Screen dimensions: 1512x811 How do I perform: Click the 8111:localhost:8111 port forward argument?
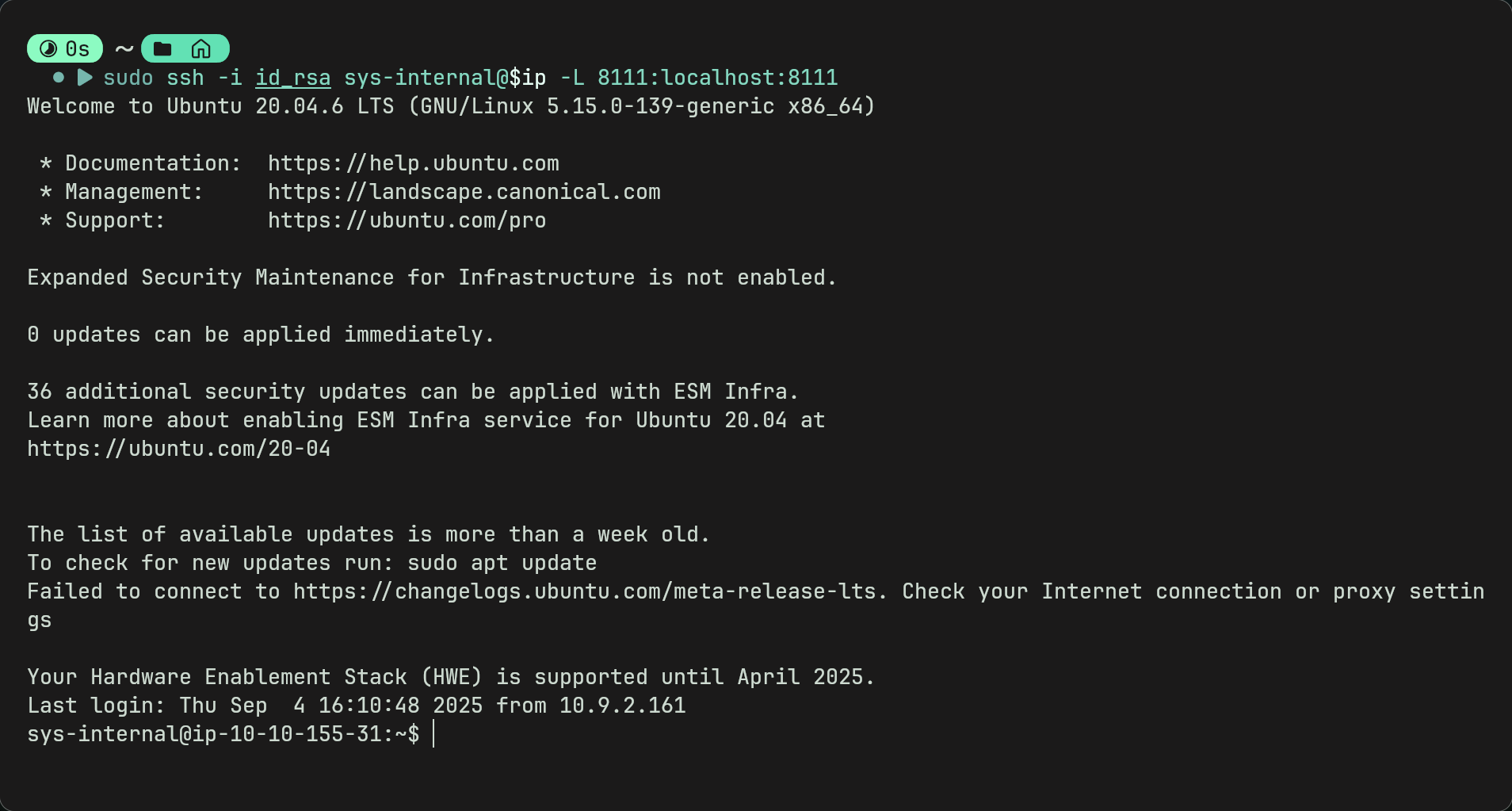tap(718, 78)
